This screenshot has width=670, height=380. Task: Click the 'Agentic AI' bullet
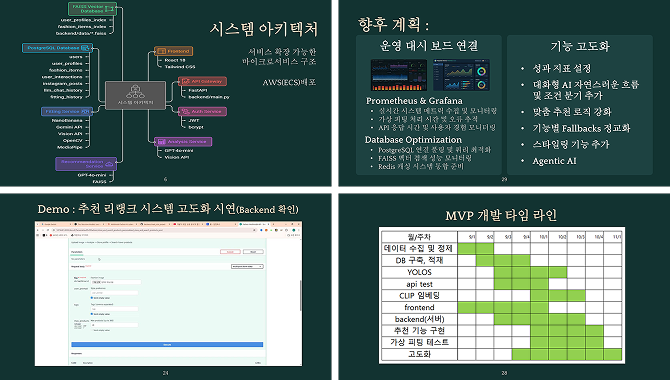pyautogui.click(x=554, y=161)
